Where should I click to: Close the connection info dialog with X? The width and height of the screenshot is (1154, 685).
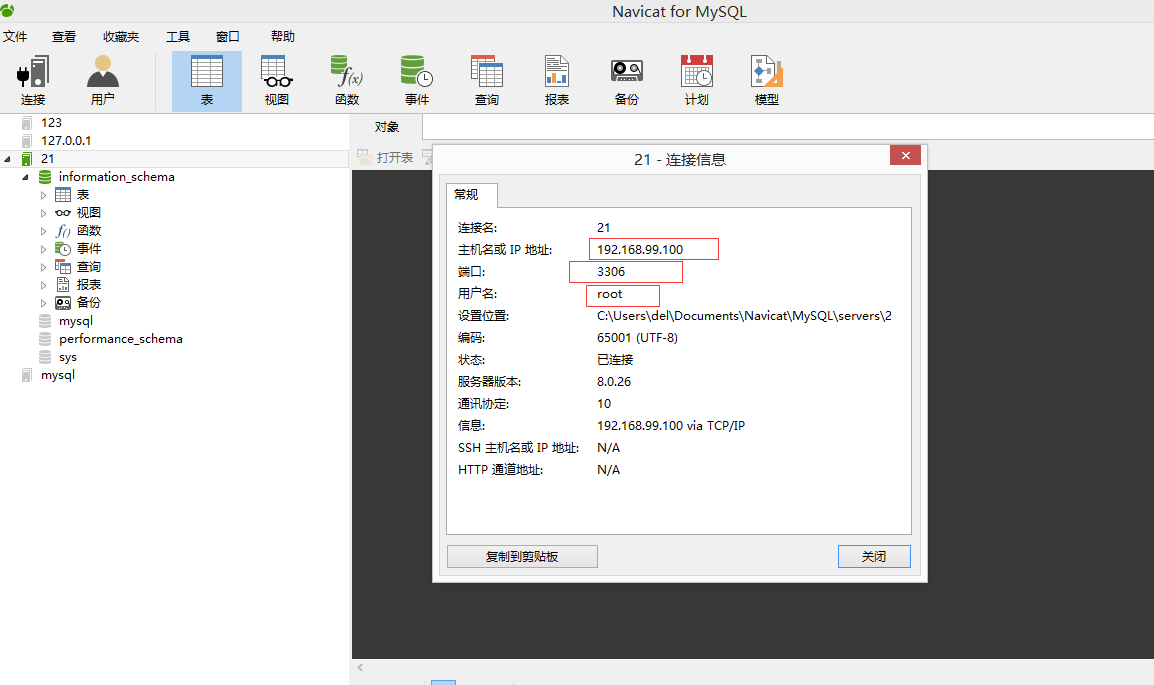tap(905, 155)
